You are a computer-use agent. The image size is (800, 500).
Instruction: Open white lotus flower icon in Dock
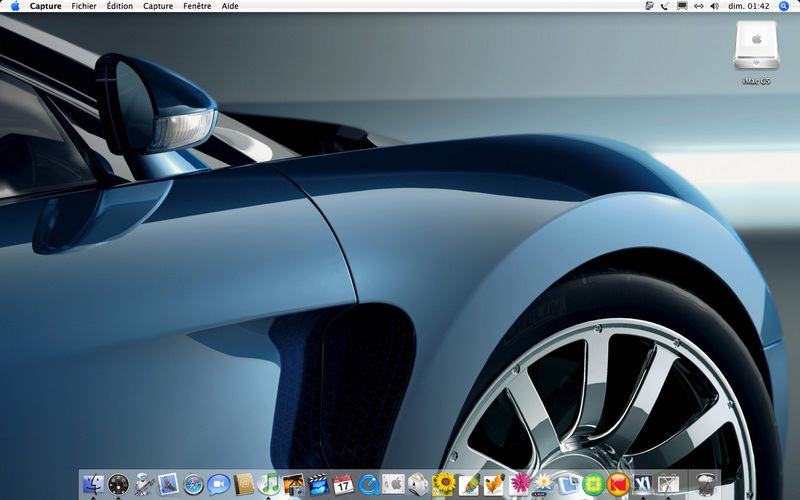pos(544,484)
